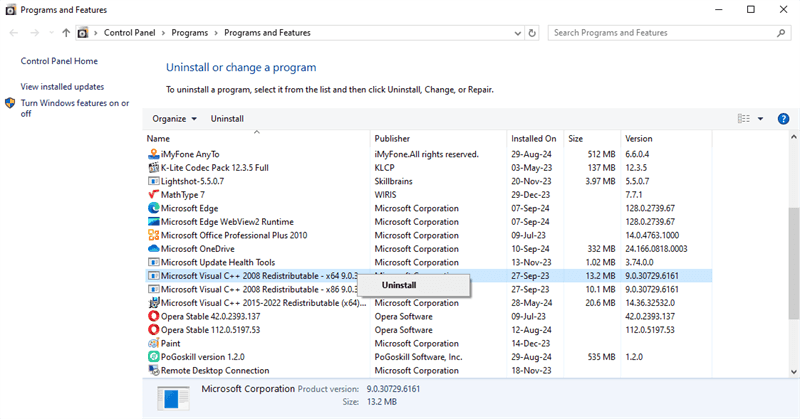Click the Opera Stable 42.0.2393.137 icon
This screenshot has height=419, width=800.
coord(153,316)
